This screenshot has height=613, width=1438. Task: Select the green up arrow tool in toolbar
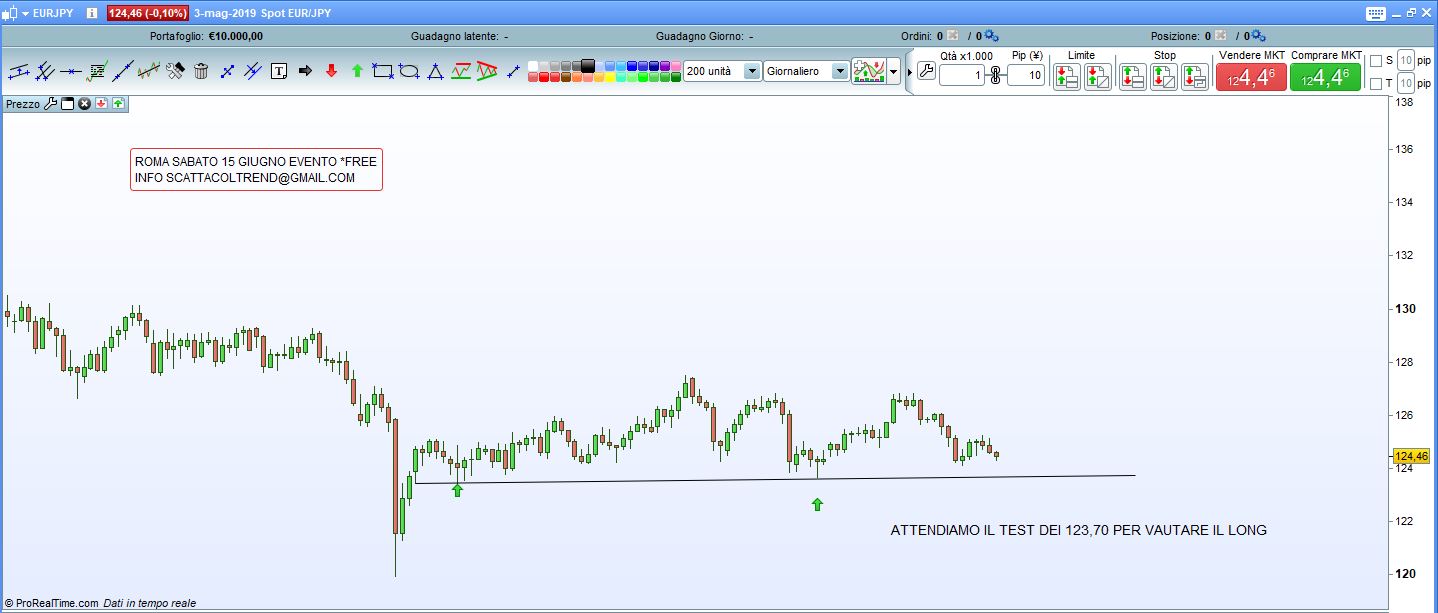click(357, 71)
